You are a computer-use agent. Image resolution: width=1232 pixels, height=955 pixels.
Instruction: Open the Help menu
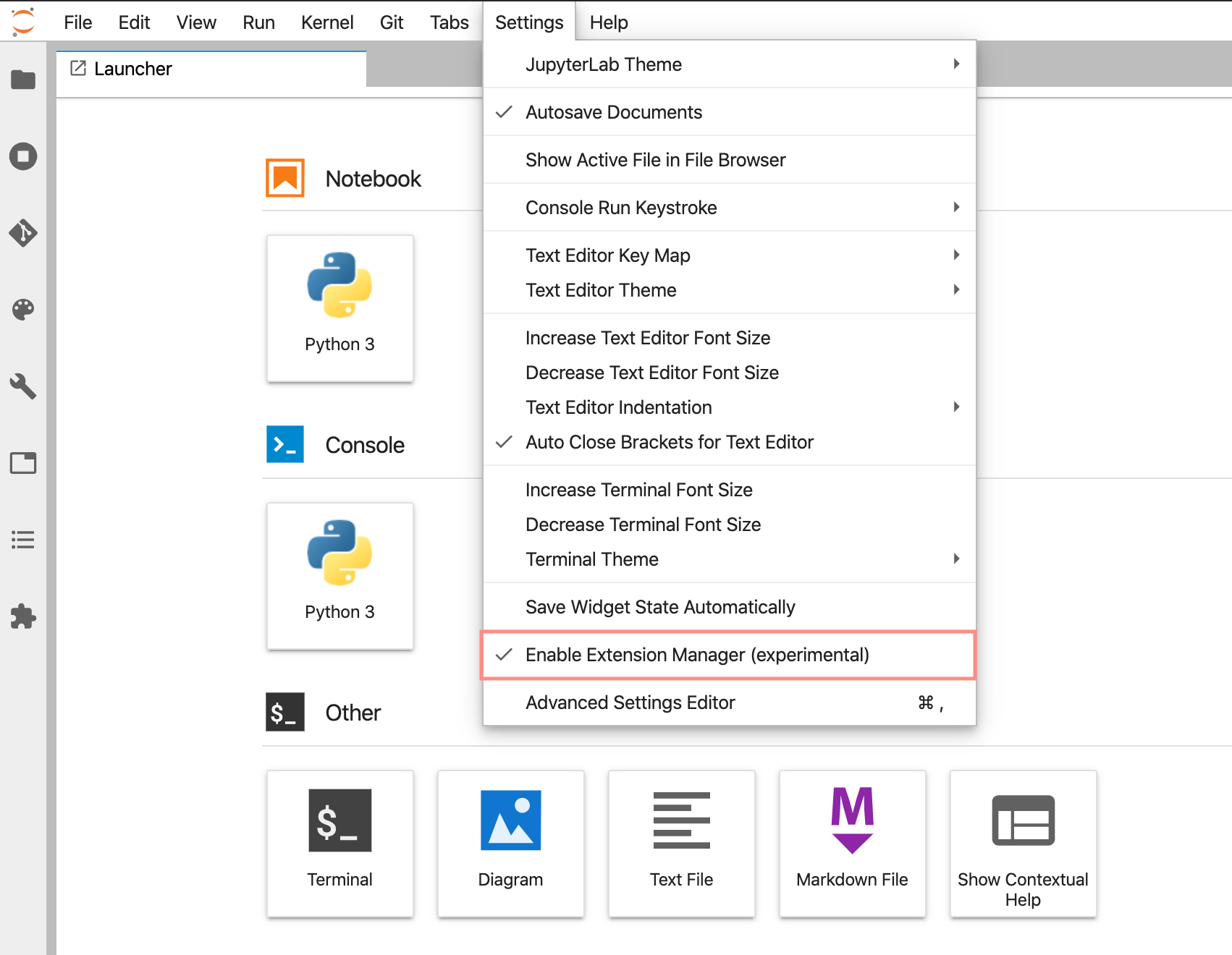click(x=609, y=22)
